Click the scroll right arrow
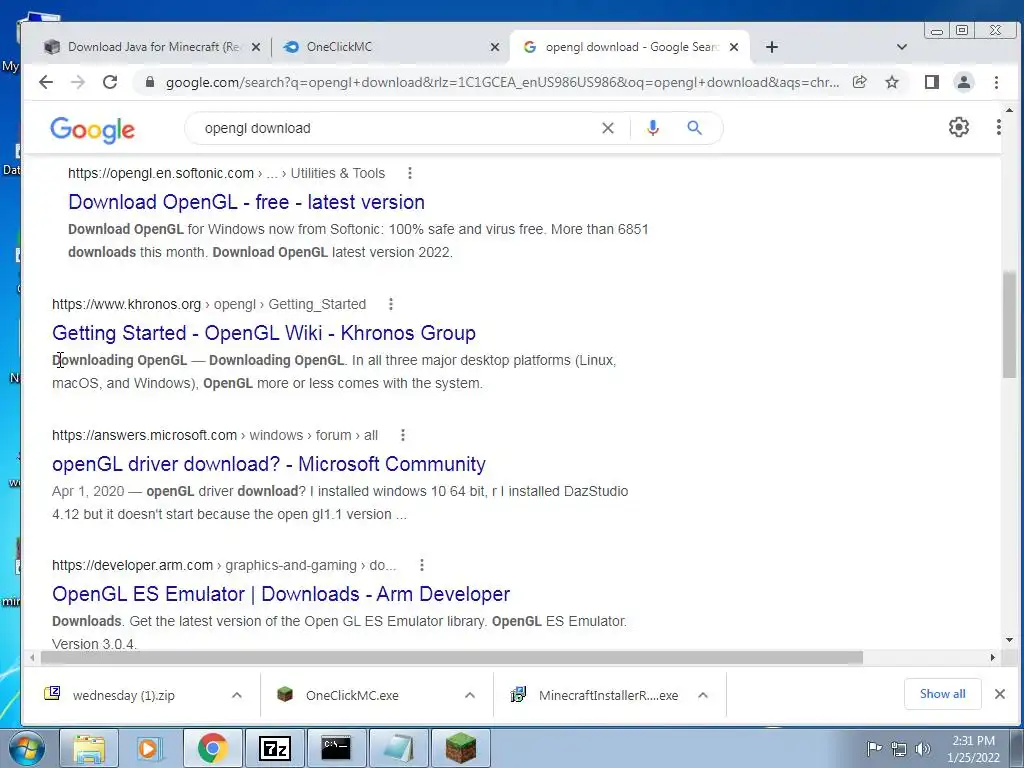The width and height of the screenshot is (1024, 768). click(993, 657)
